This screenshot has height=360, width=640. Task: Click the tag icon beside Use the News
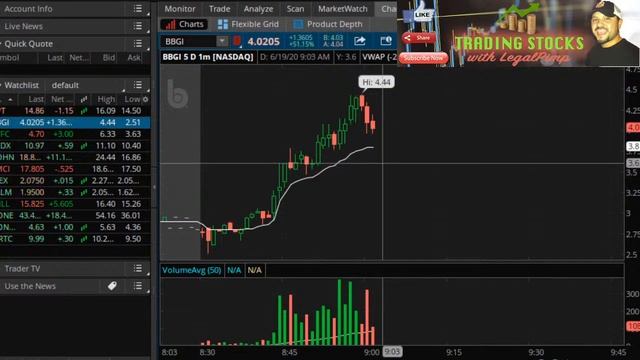coord(112,286)
